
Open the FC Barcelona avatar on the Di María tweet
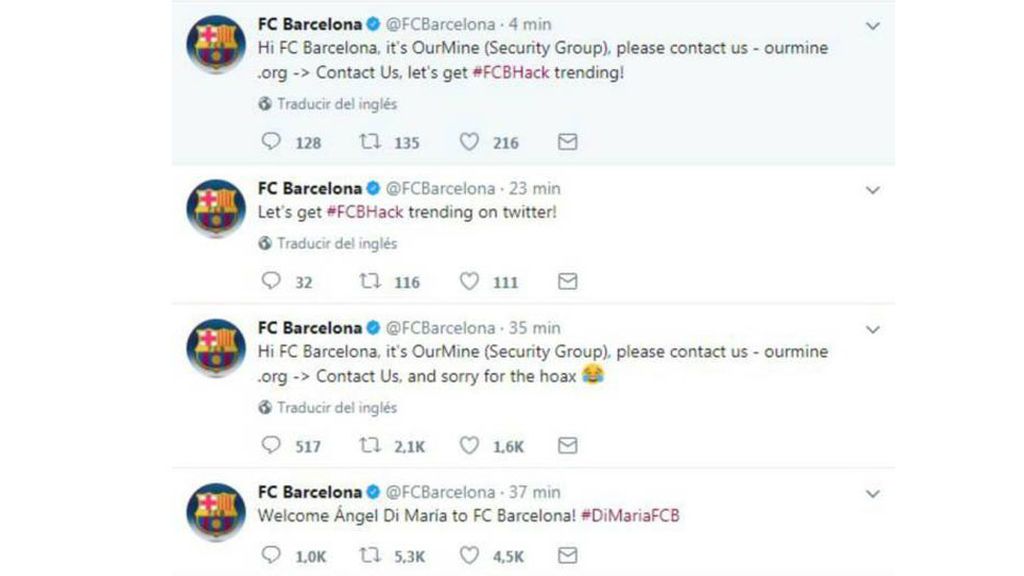click(216, 512)
